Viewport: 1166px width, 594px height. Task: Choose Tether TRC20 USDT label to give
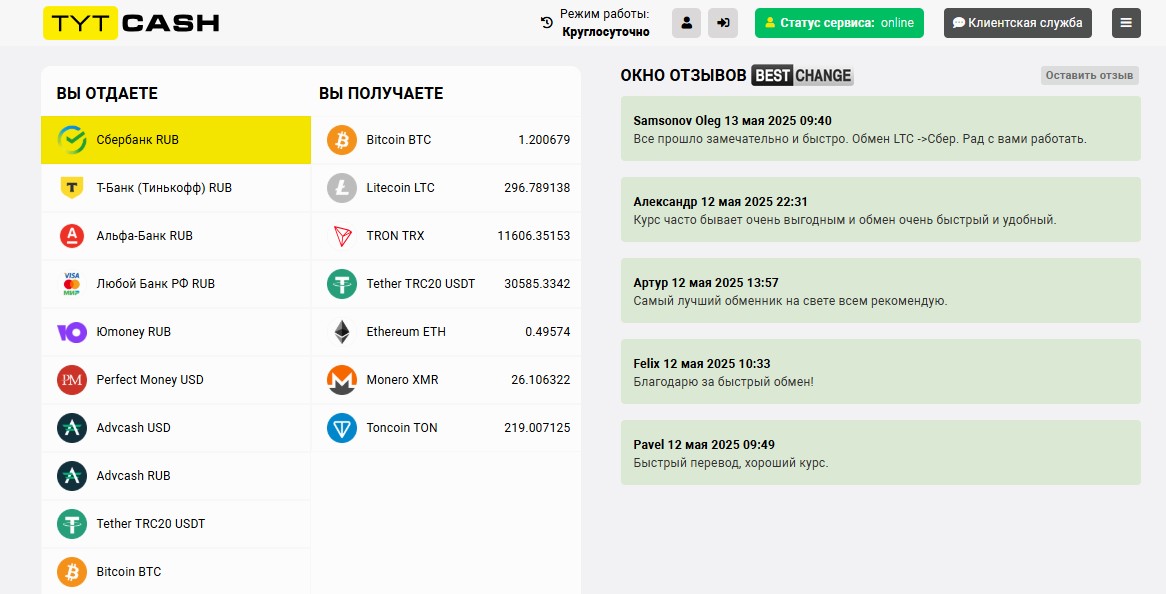pos(151,523)
